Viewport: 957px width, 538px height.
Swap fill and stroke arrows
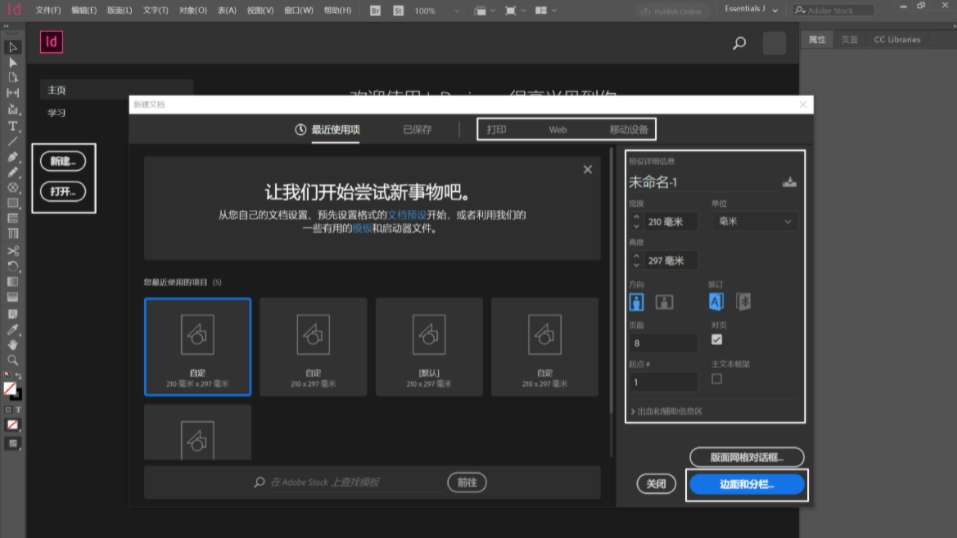pyautogui.click(x=18, y=376)
